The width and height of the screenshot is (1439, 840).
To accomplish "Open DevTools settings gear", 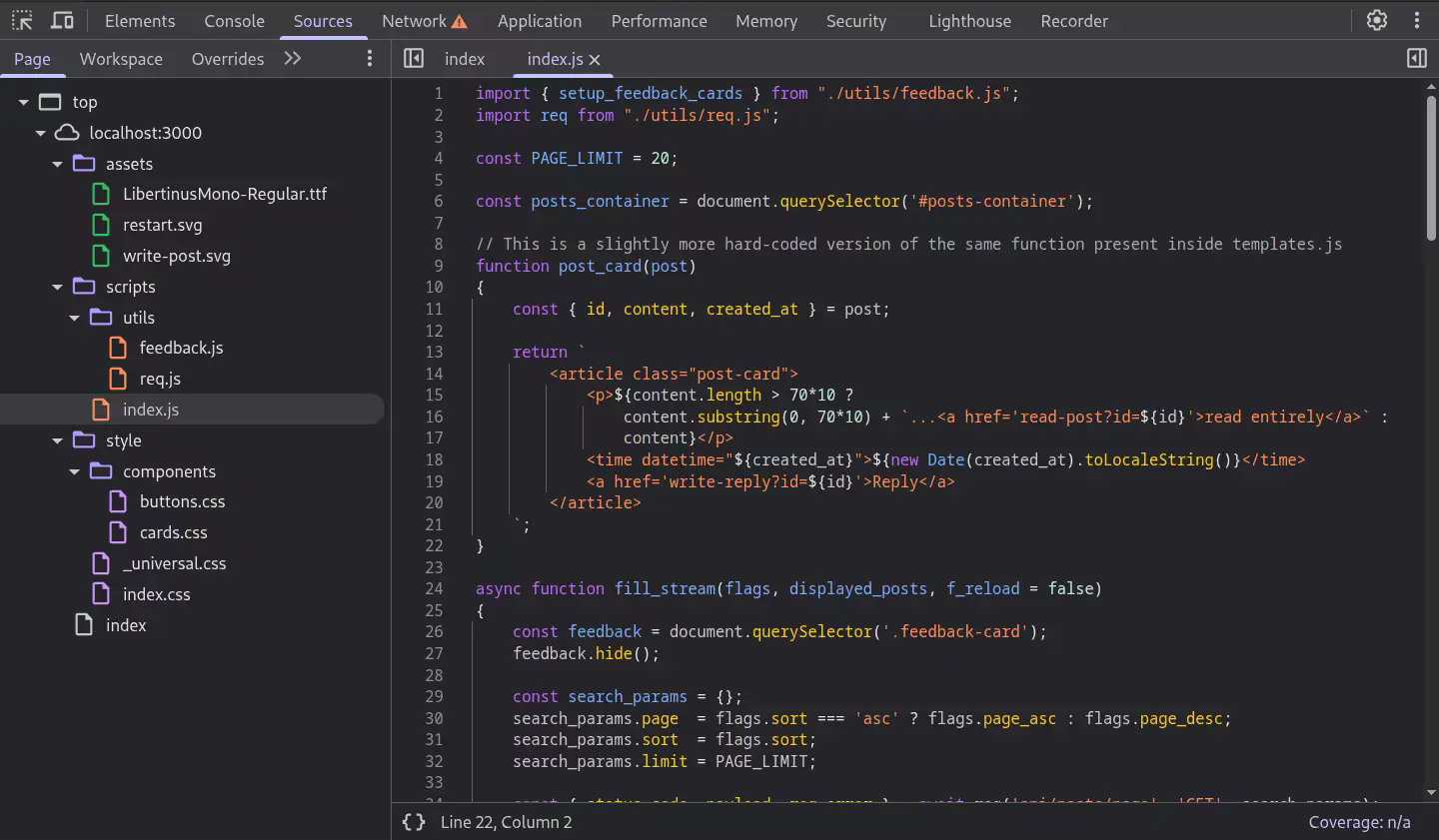I will point(1377,20).
